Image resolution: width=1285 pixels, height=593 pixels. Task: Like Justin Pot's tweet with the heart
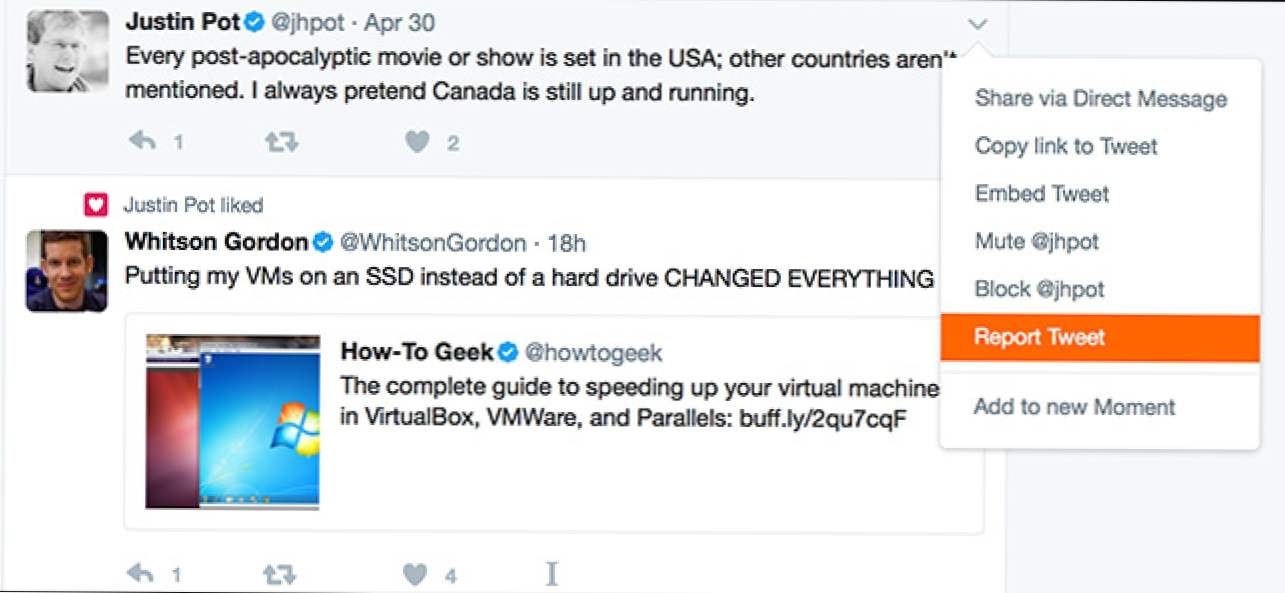pyautogui.click(x=417, y=142)
